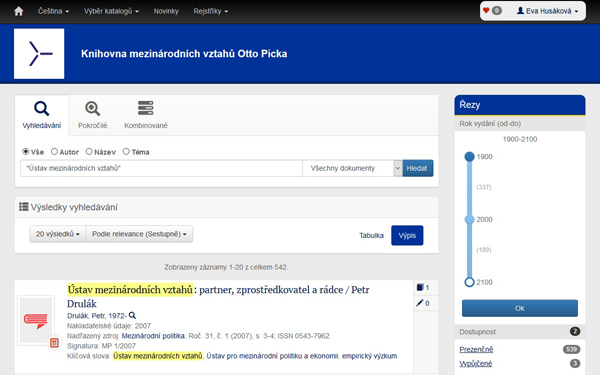Click the Hledat search button

[x=418, y=168]
